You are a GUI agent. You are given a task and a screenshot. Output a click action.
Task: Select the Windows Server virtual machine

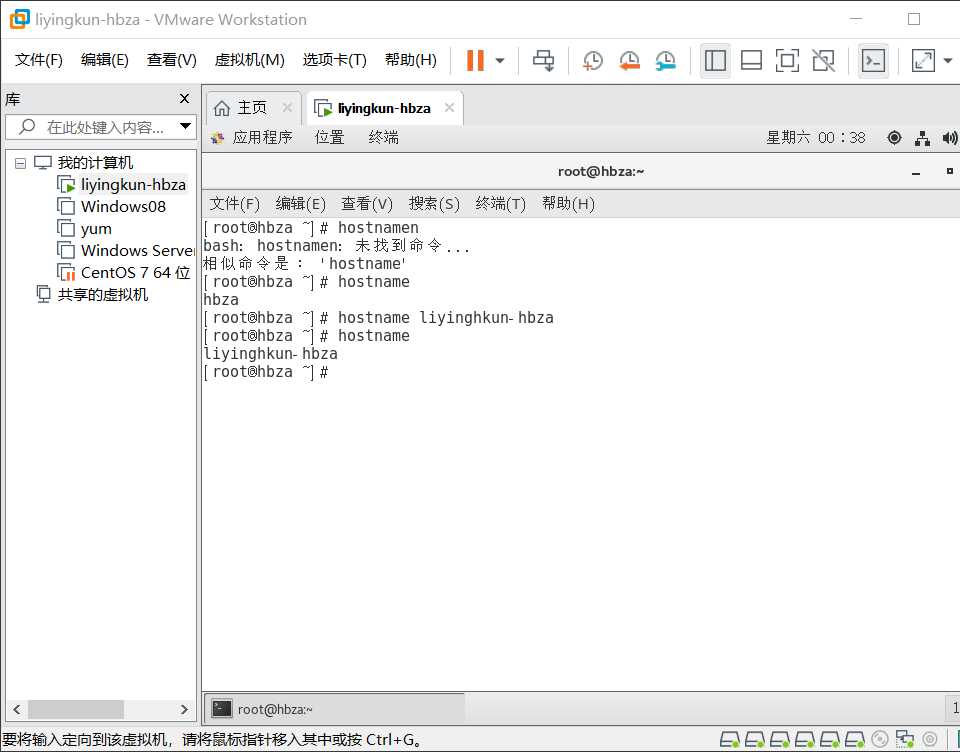[x=126, y=250]
